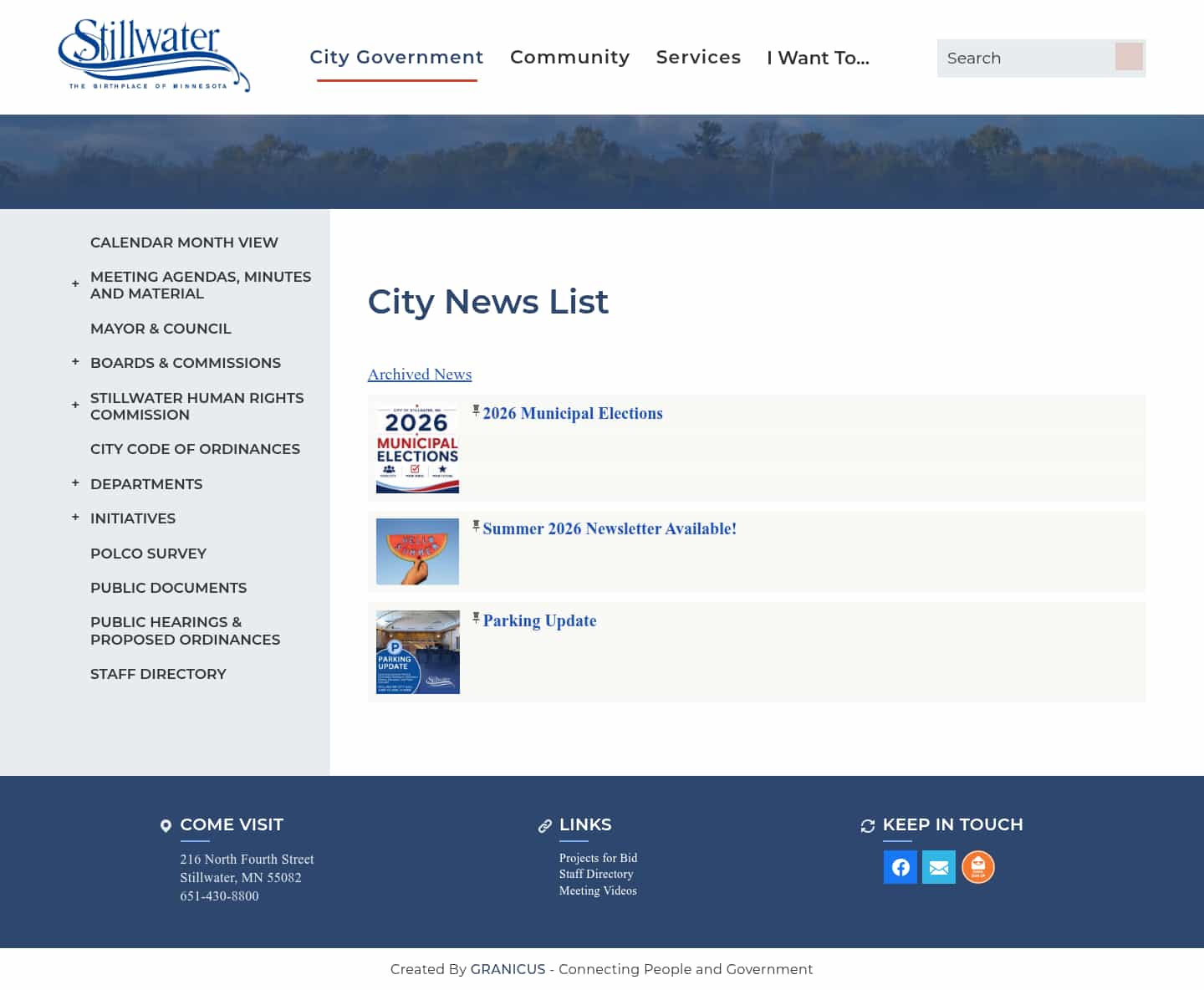Select the Parking Update thumbnail image
1204x990 pixels.
(417, 652)
